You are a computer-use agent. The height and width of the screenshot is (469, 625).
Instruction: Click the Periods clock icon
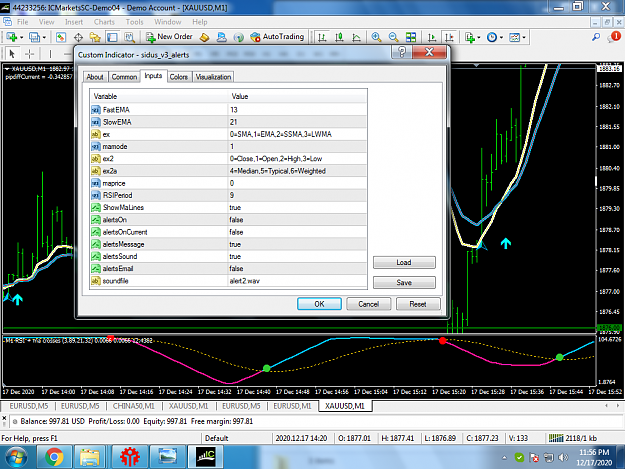492,37
